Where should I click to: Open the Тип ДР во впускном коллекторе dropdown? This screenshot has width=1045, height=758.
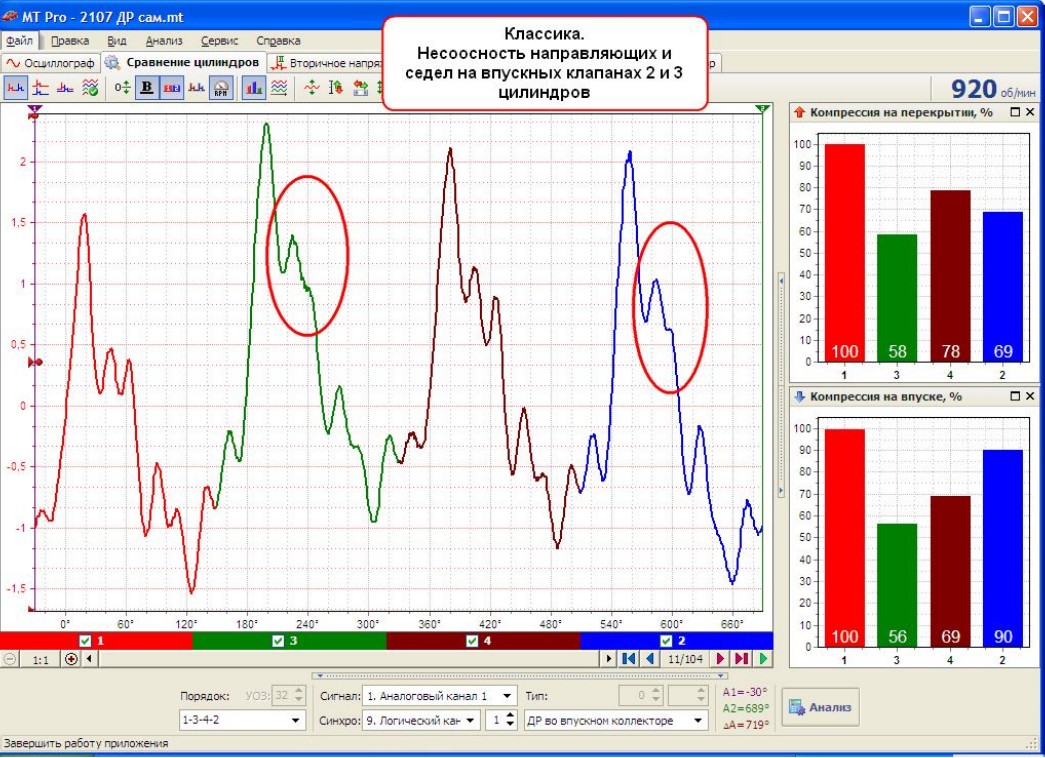pyautogui.click(x=616, y=721)
